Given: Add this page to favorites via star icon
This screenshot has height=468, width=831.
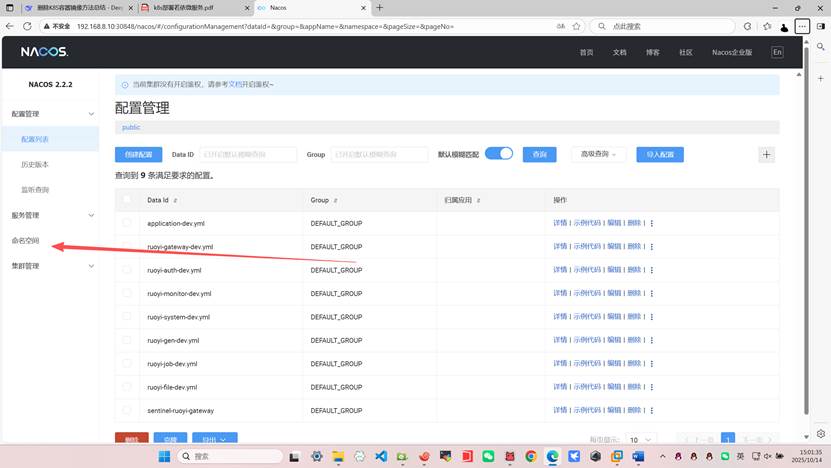Looking at the screenshot, I should click(x=577, y=26).
